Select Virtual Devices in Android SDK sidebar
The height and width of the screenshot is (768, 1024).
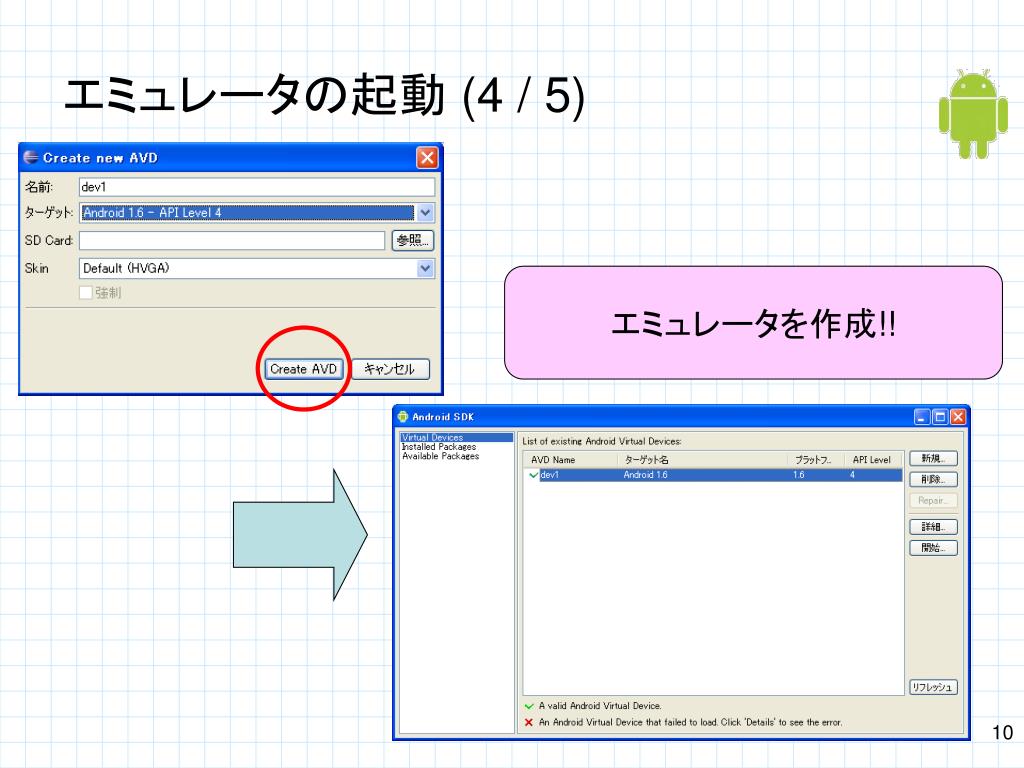(x=456, y=438)
